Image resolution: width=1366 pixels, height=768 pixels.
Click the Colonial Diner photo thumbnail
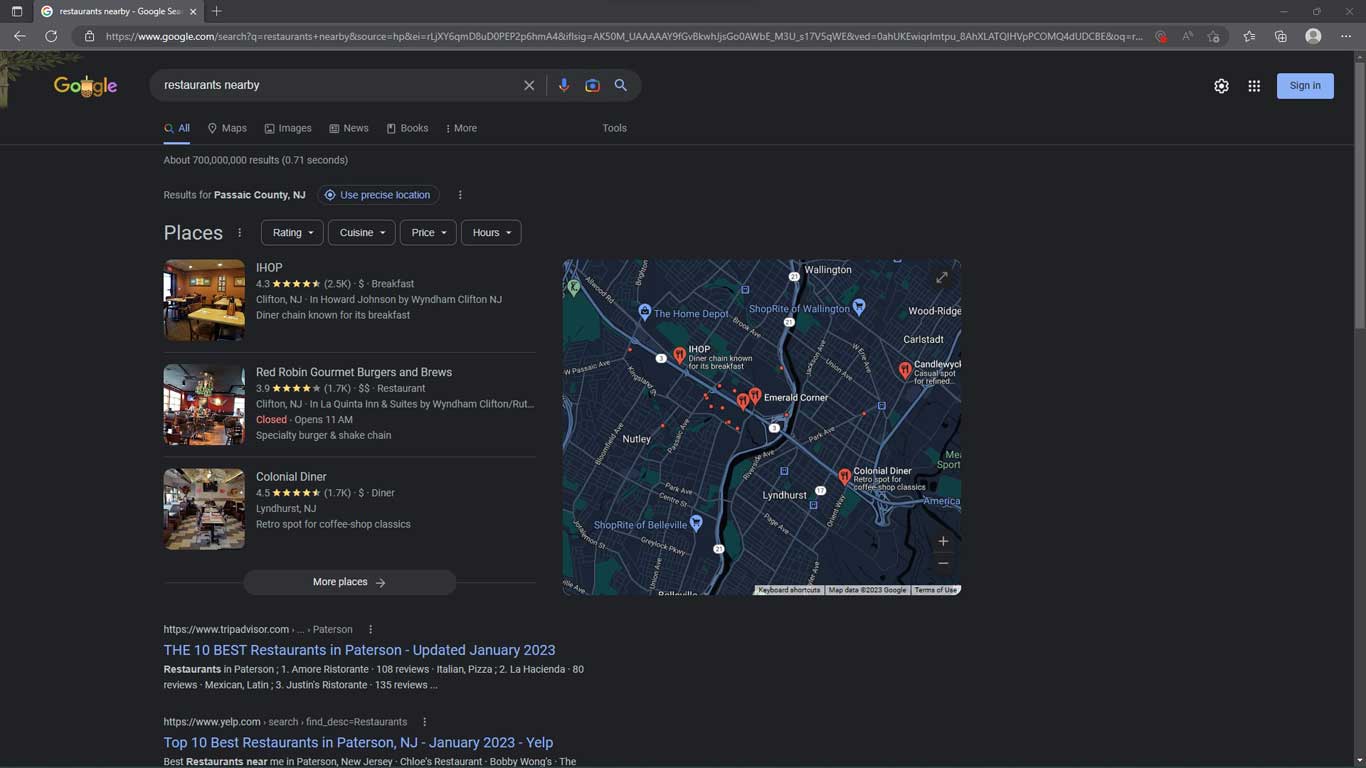(x=204, y=509)
